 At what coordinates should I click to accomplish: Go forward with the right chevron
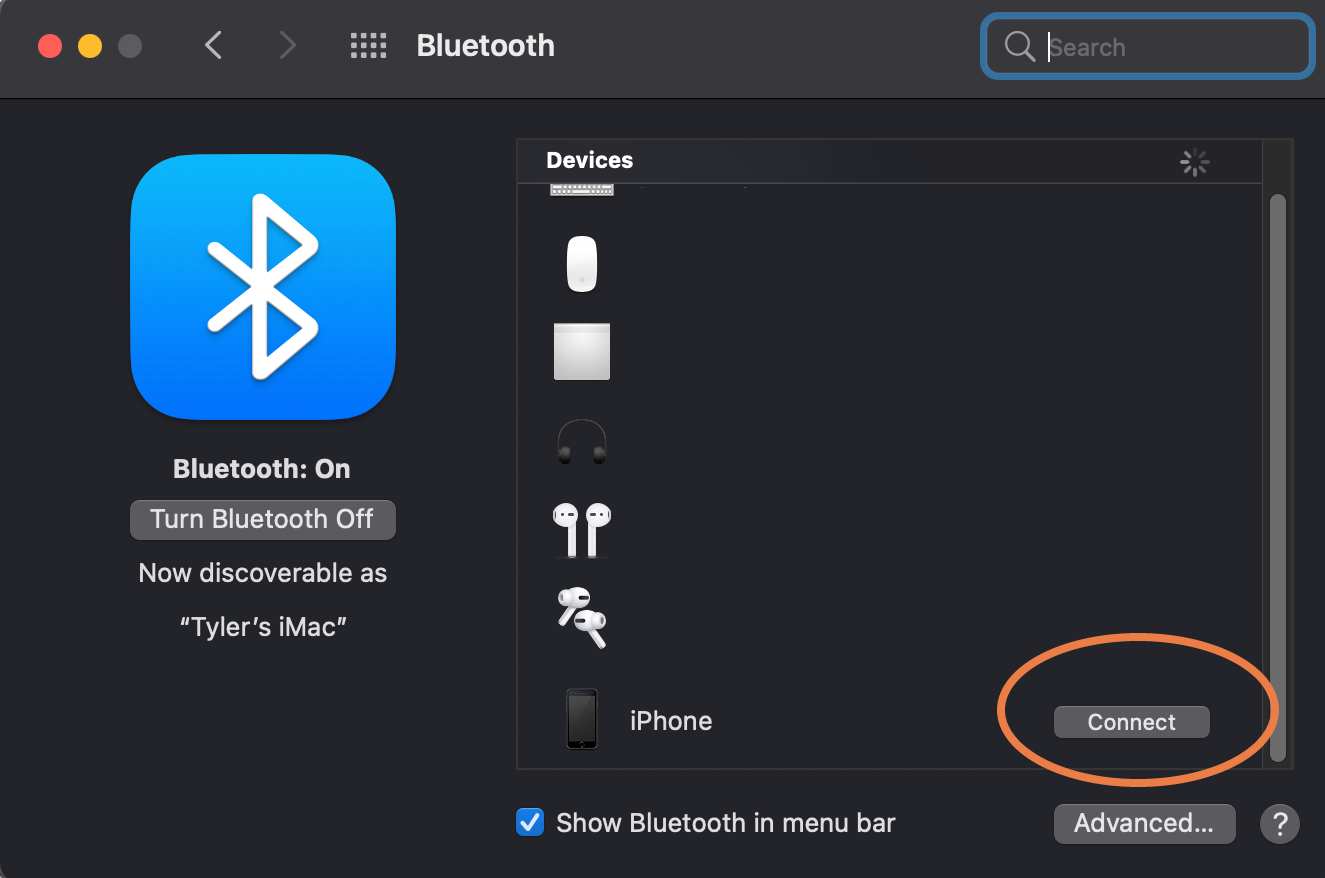point(288,45)
